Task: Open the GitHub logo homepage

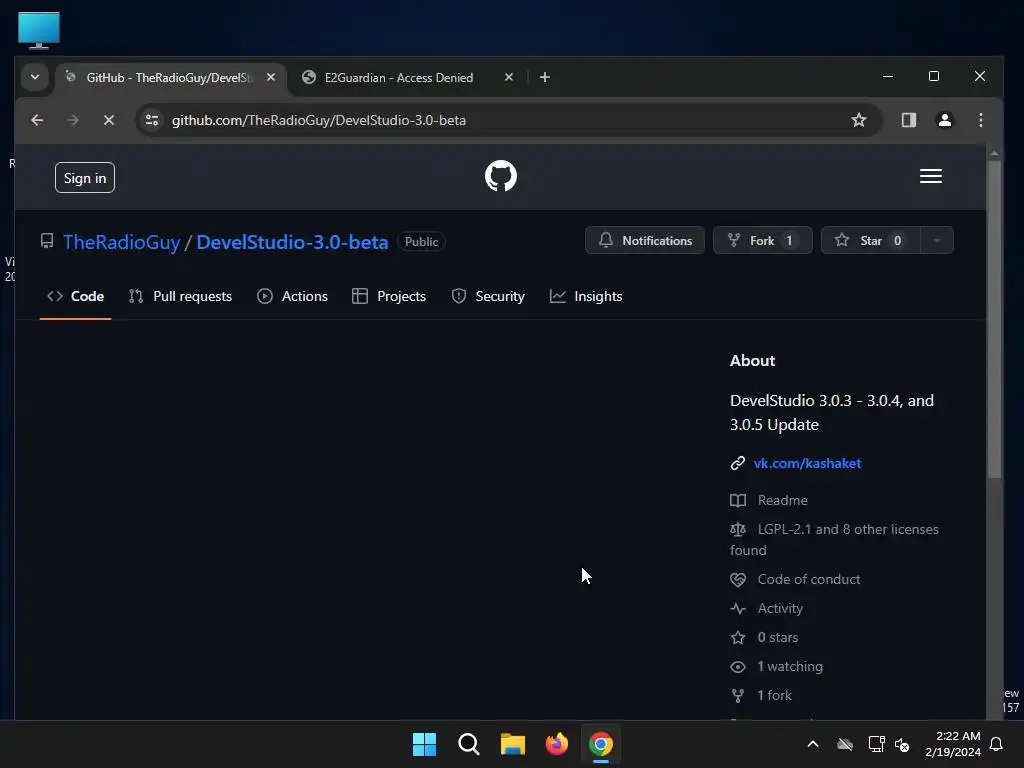Action: coord(501,176)
